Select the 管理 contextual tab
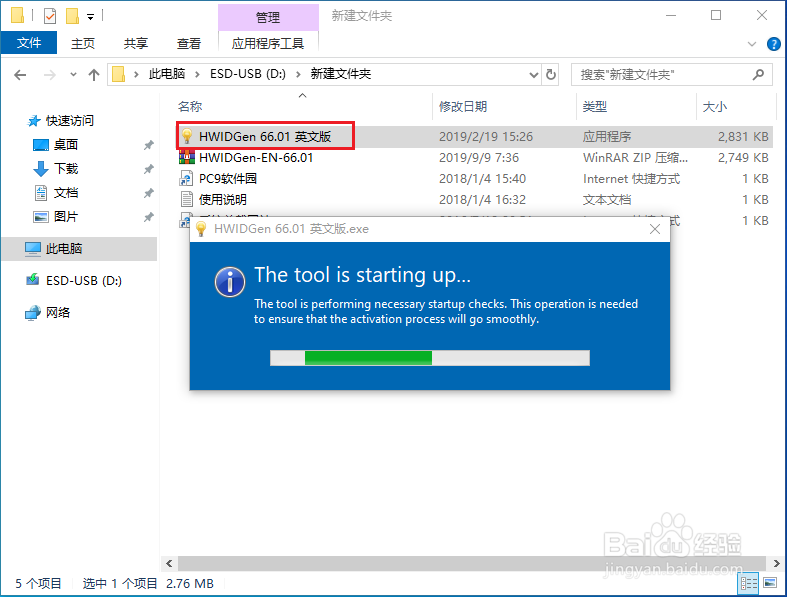Image resolution: width=787 pixels, height=597 pixels. click(x=268, y=17)
